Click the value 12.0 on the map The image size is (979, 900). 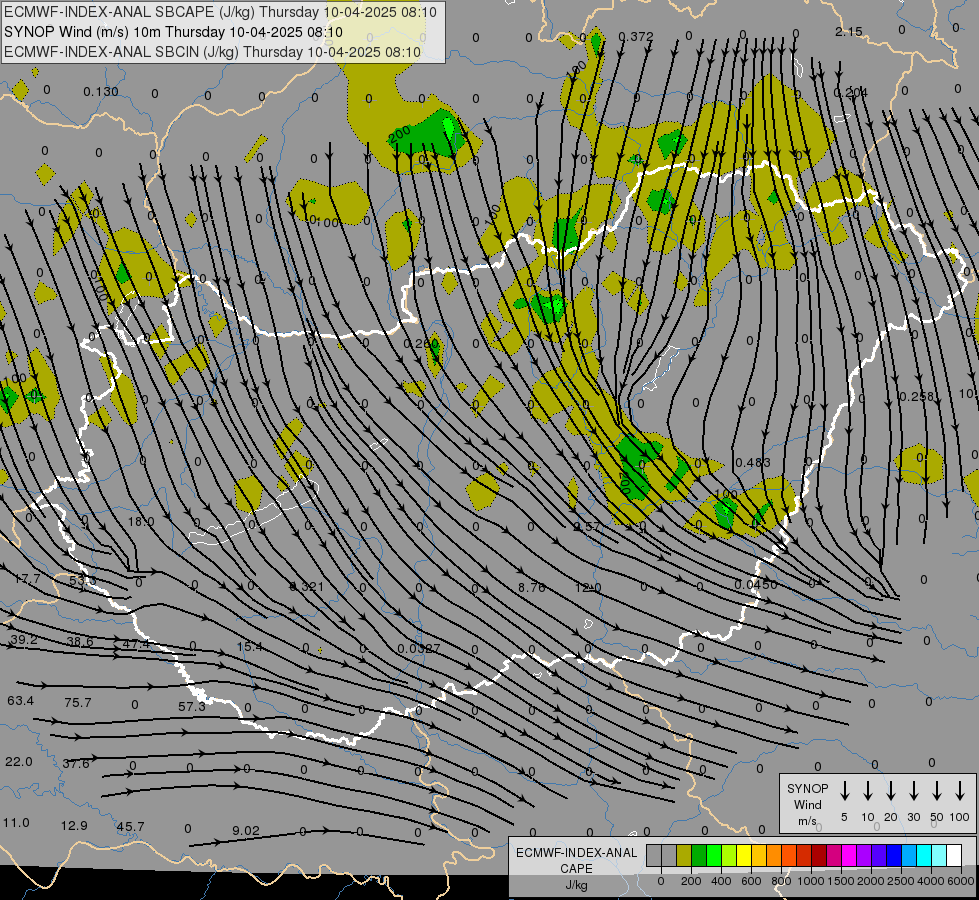(x=588, y=588)
